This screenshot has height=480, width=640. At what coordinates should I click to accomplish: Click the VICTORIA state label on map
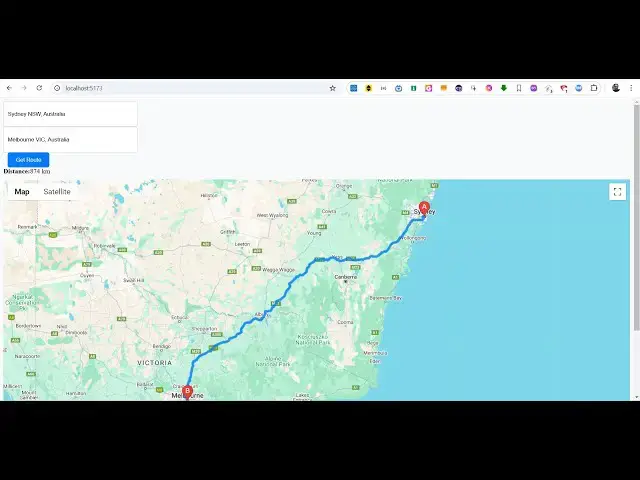[155, 362]
